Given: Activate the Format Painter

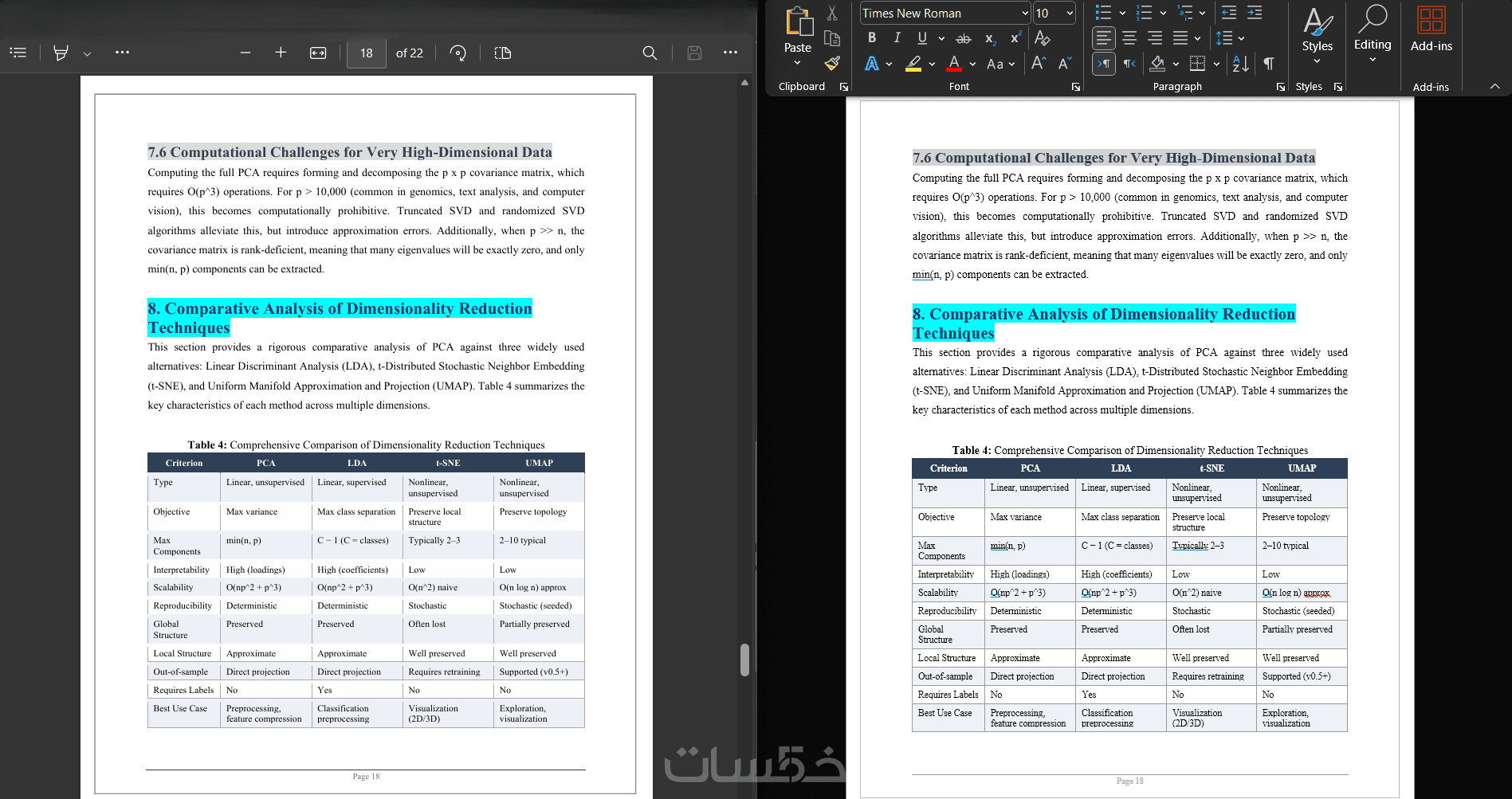Looking at the screenshot, I should tap(832, 63).
